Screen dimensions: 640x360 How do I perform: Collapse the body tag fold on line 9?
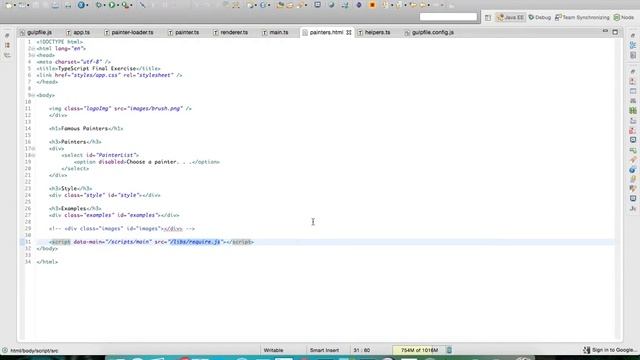(33, 95)
